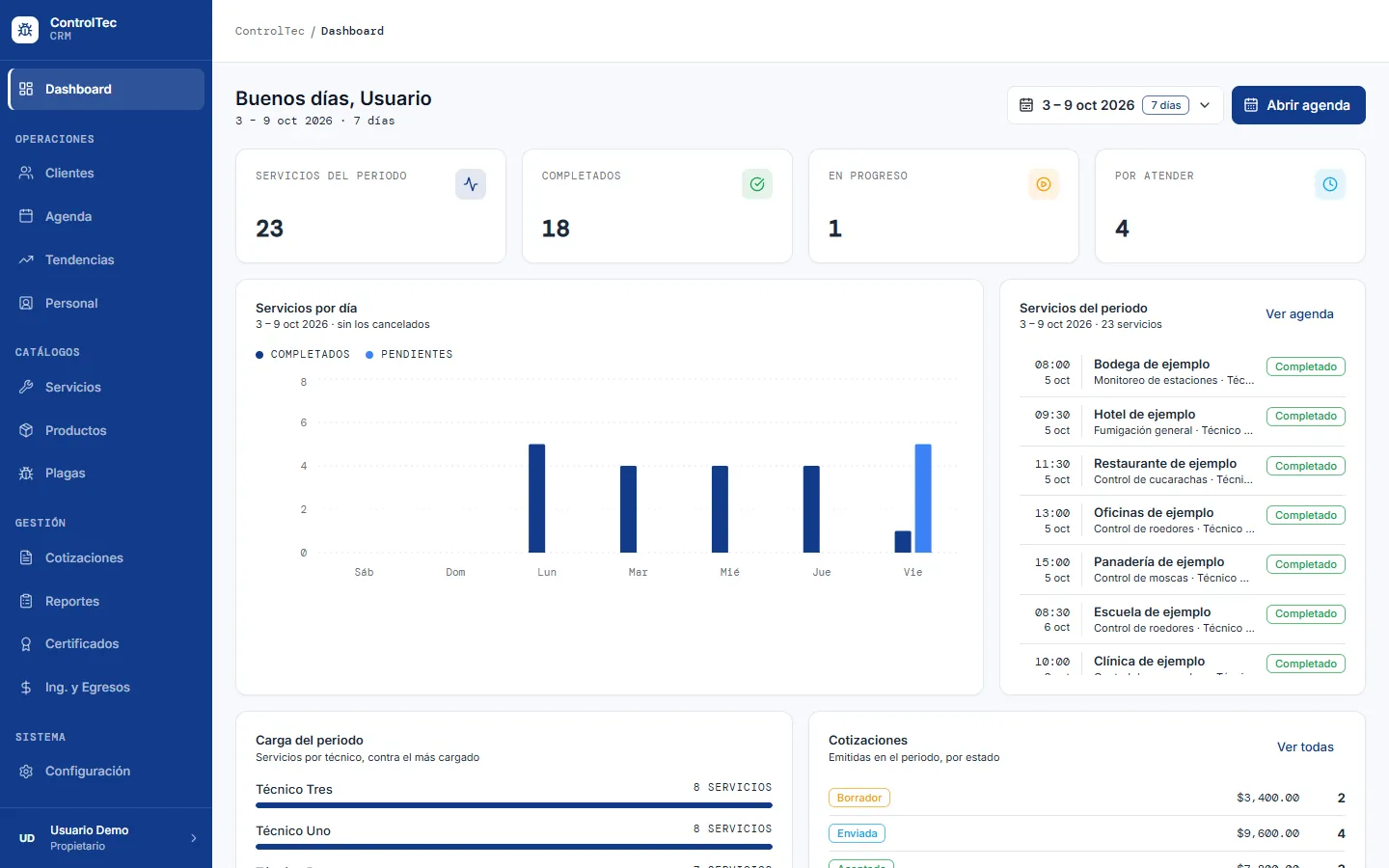The width and height of the screenshot is (1389, 868).
Task: Click the Enviada status badge
Action: click(x=858, y=833)
